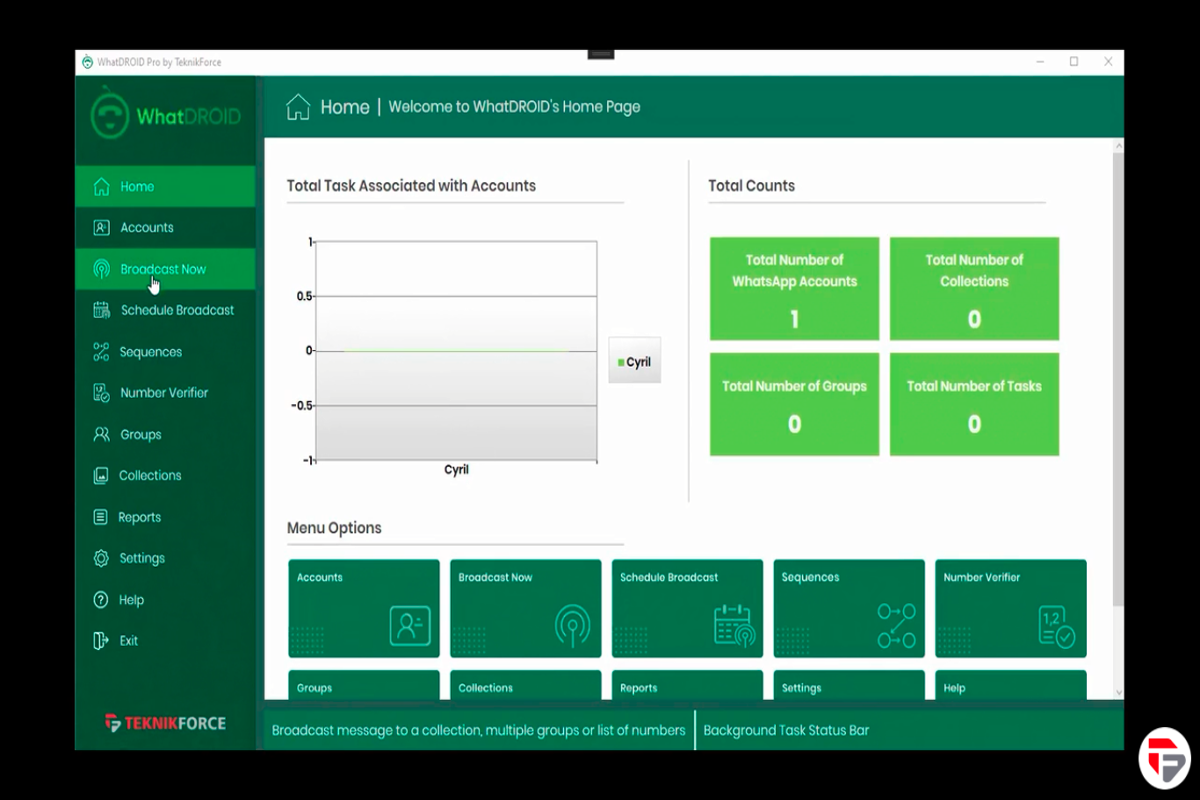This screenshot has width=1200, height=800.
Task: Select the Help question mark icon
Action: point(101,600)
